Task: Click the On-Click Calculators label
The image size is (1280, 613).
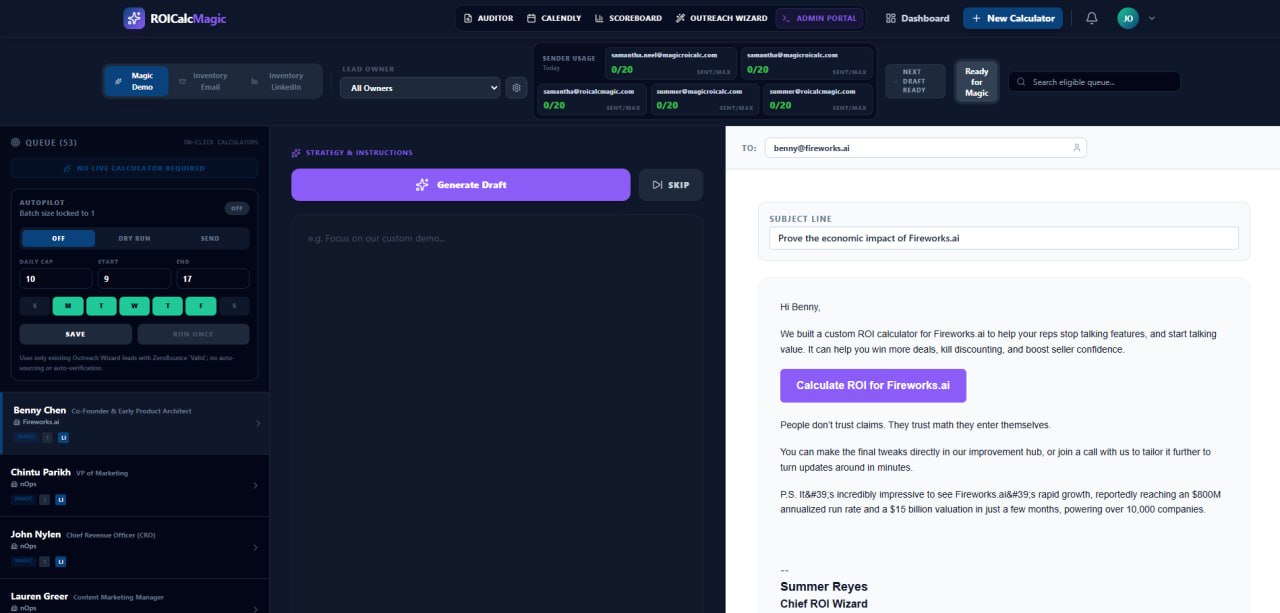Action: tap(220, 143)
